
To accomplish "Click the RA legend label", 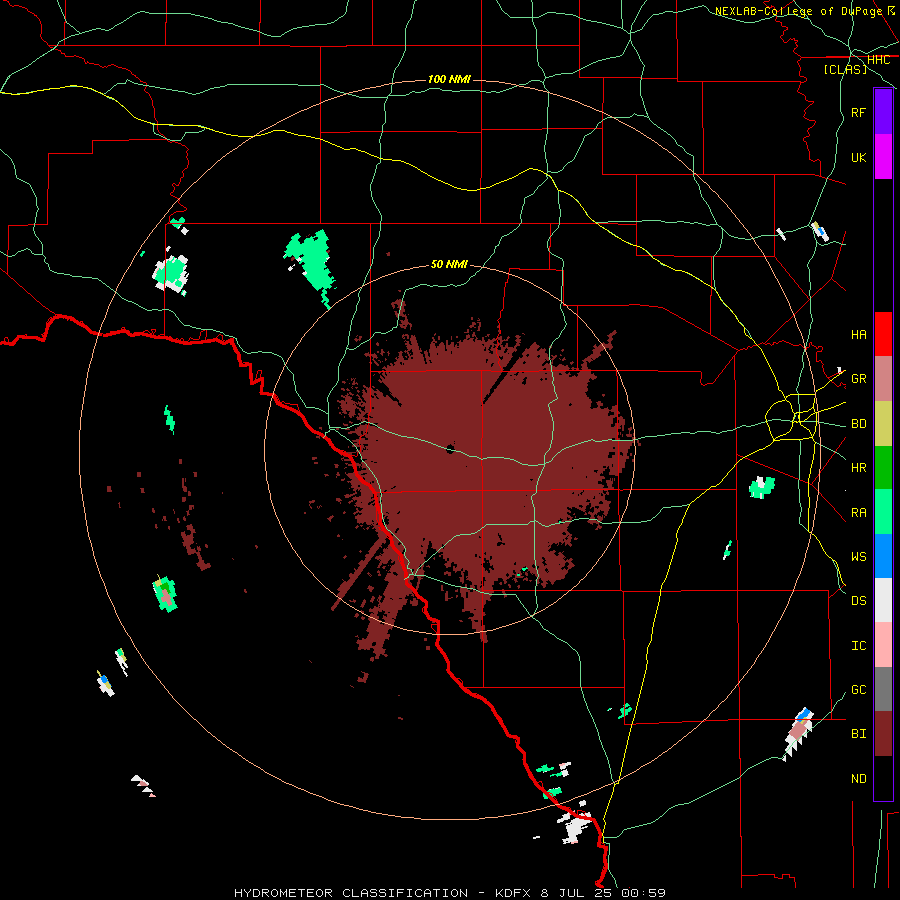I will pos(858,513).
